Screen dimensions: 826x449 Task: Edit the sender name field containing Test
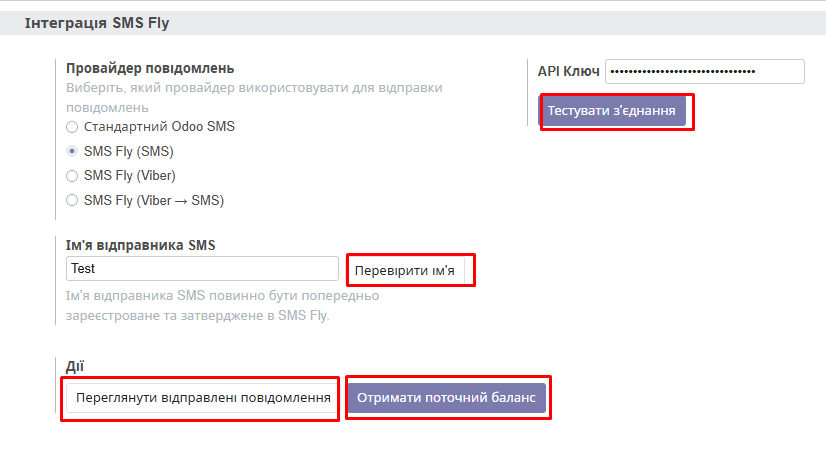point(202,269)
